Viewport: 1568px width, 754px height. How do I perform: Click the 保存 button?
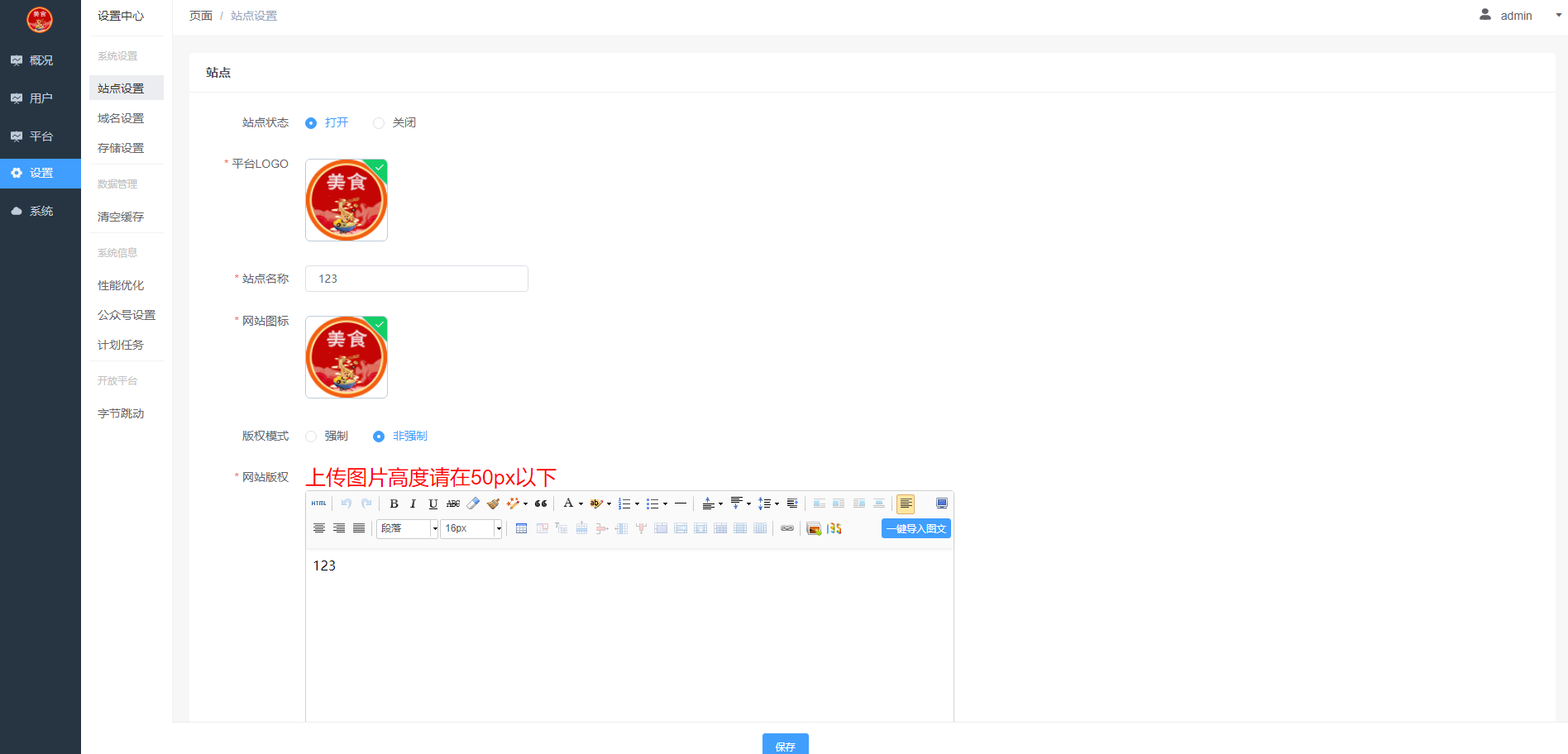tap(786, 746)
